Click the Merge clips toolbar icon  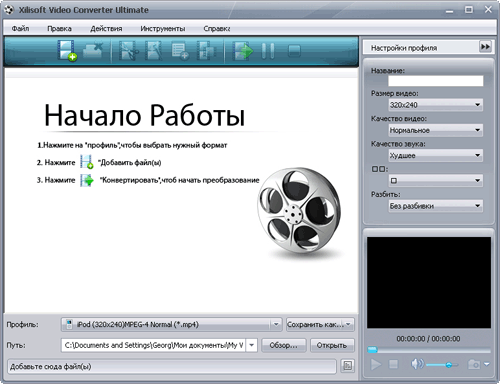(x=206, y=51)
